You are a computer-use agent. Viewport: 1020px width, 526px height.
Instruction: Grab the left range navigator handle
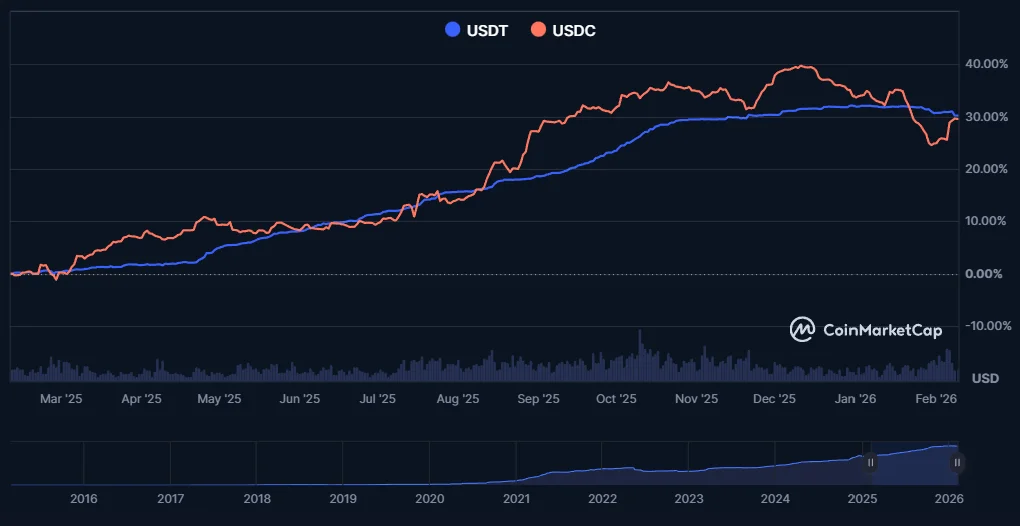(871, 462)
